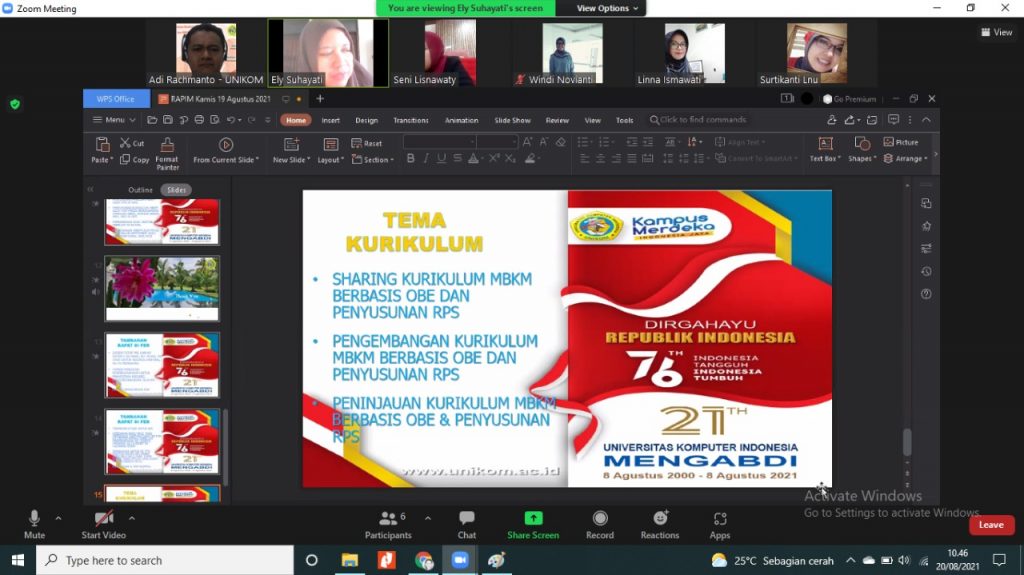The width and height of the screenshot is (1024, 575).
Task: Click the Reset slide icon
Action: point(357,143)
